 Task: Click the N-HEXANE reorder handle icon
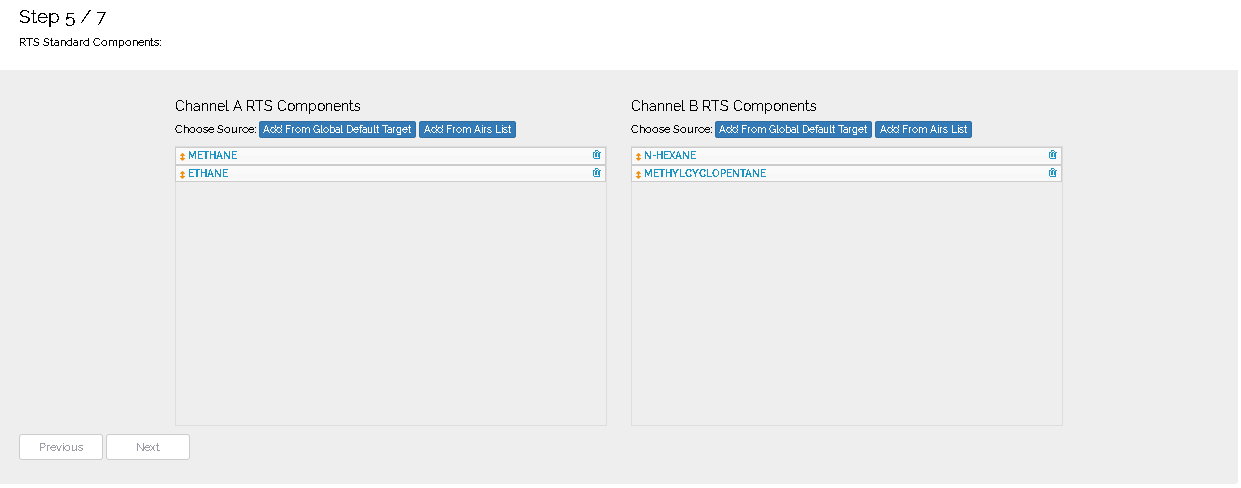coord(638,156)
